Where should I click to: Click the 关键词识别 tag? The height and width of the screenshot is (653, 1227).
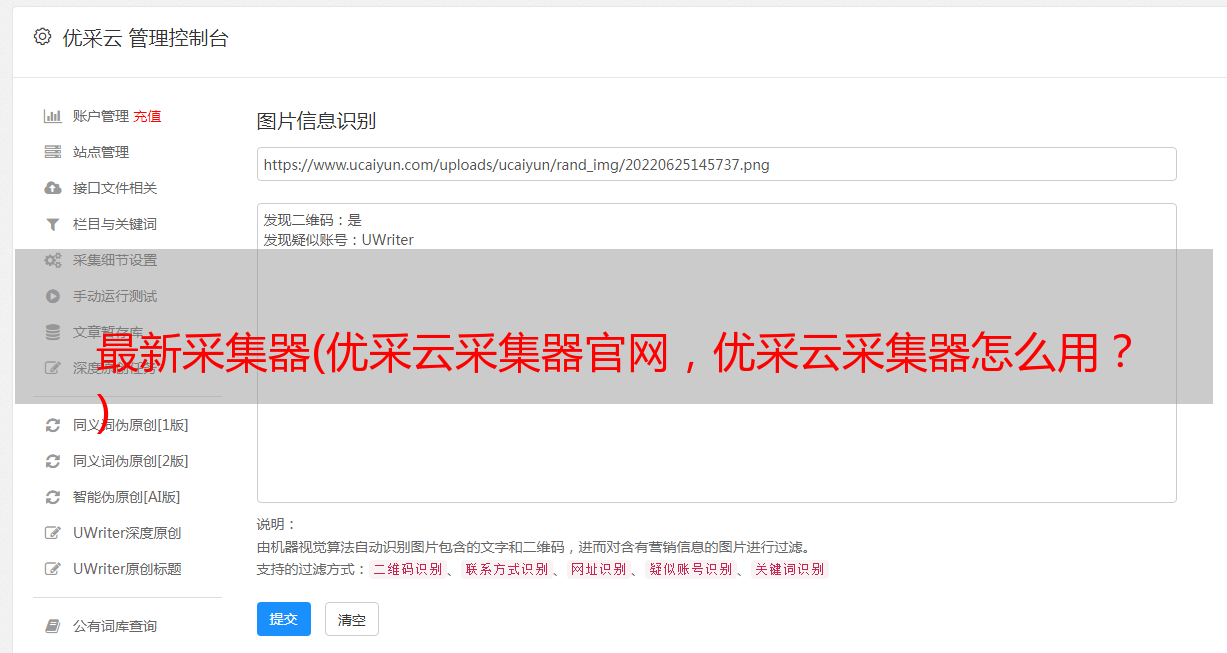(x=790, y=569)
